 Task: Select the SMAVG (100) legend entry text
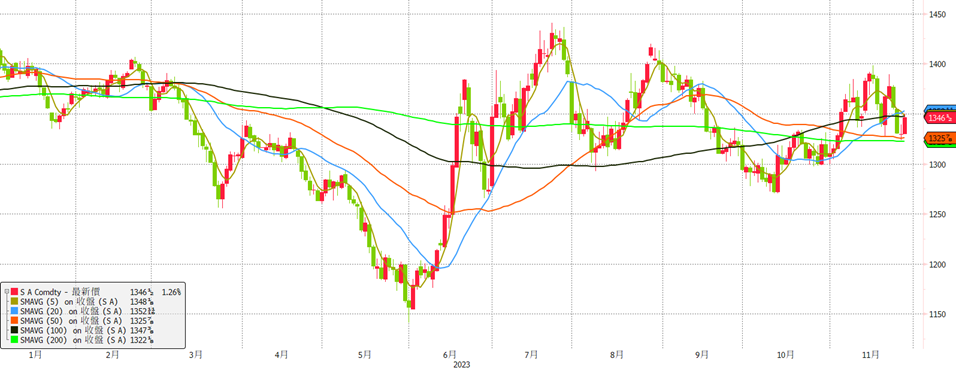(x=73, y=330)
